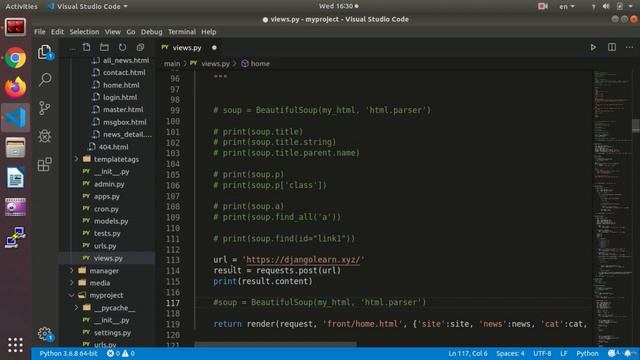
Task: Click the unsaved dot on views.py tab
Action: (x=214, y=48)
